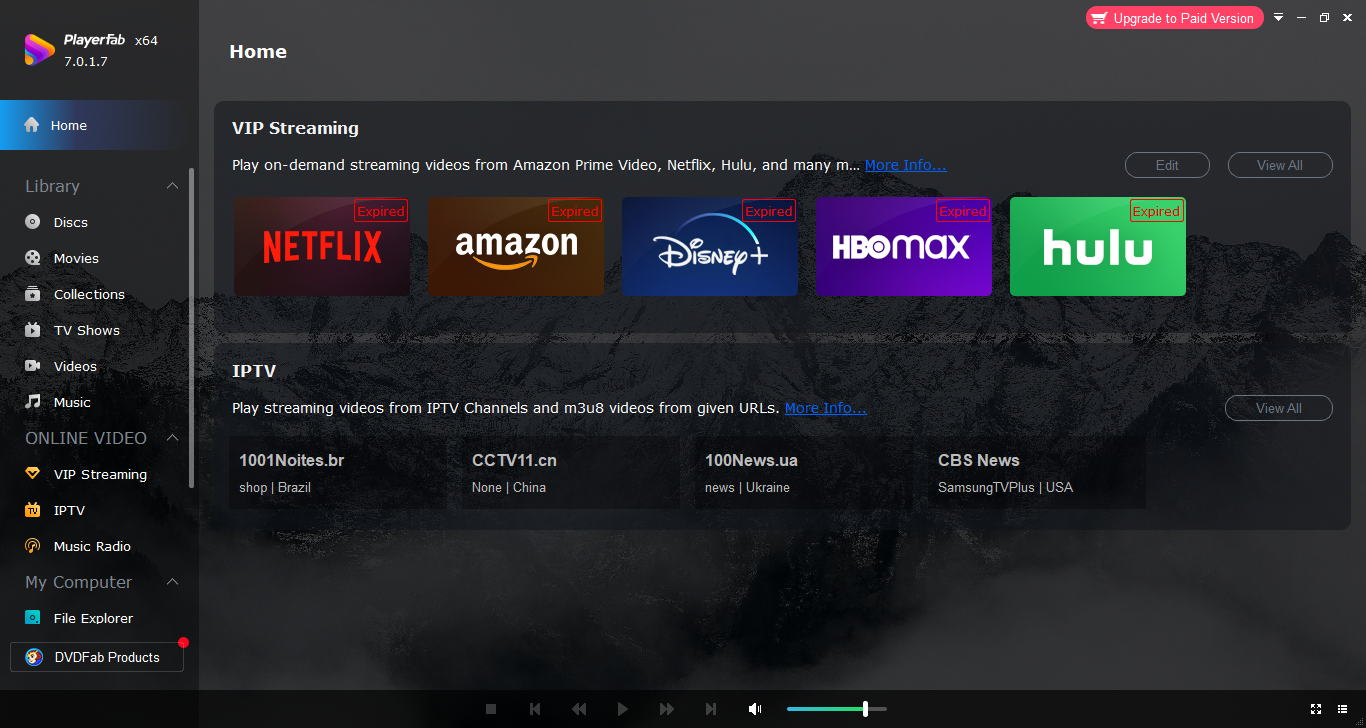Click the Videos camera icon
This screenshot has height=728, width=1366.
pos(33,366)
